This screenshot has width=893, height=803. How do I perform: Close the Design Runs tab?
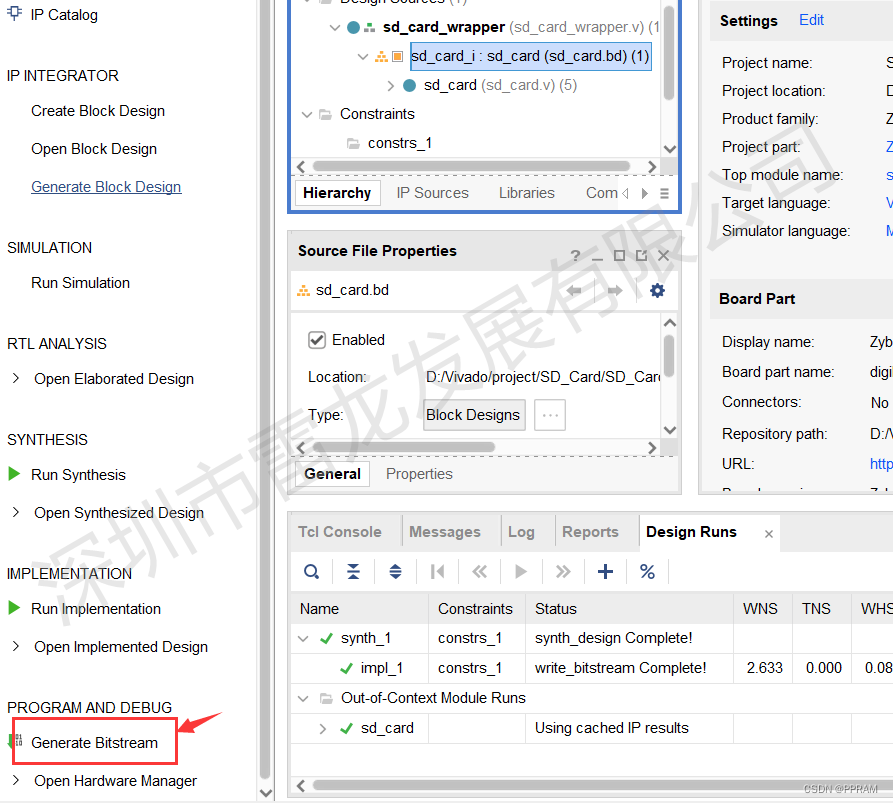coord(769,534)
